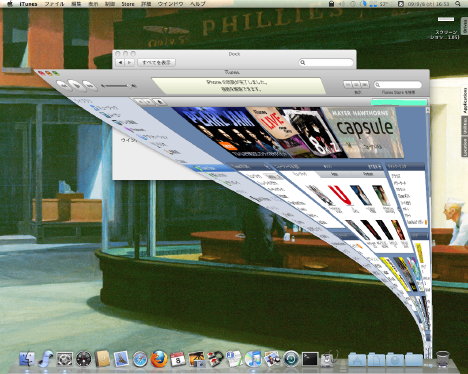This screenshot has width=468, height=374.
Task: Open the iTunes application menu
Action: click(28, 4)
